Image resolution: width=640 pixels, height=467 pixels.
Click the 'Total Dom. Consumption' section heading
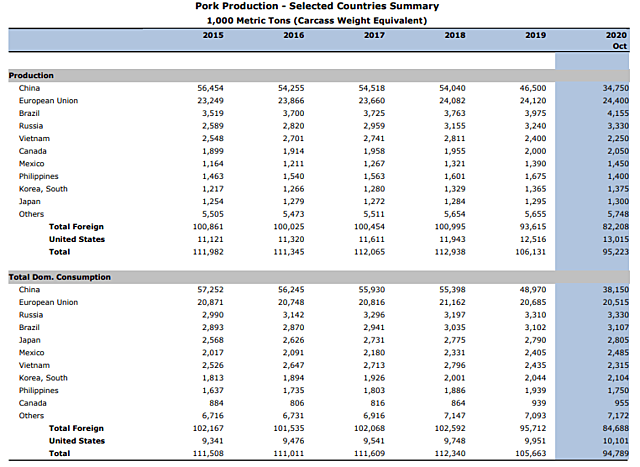60,277
